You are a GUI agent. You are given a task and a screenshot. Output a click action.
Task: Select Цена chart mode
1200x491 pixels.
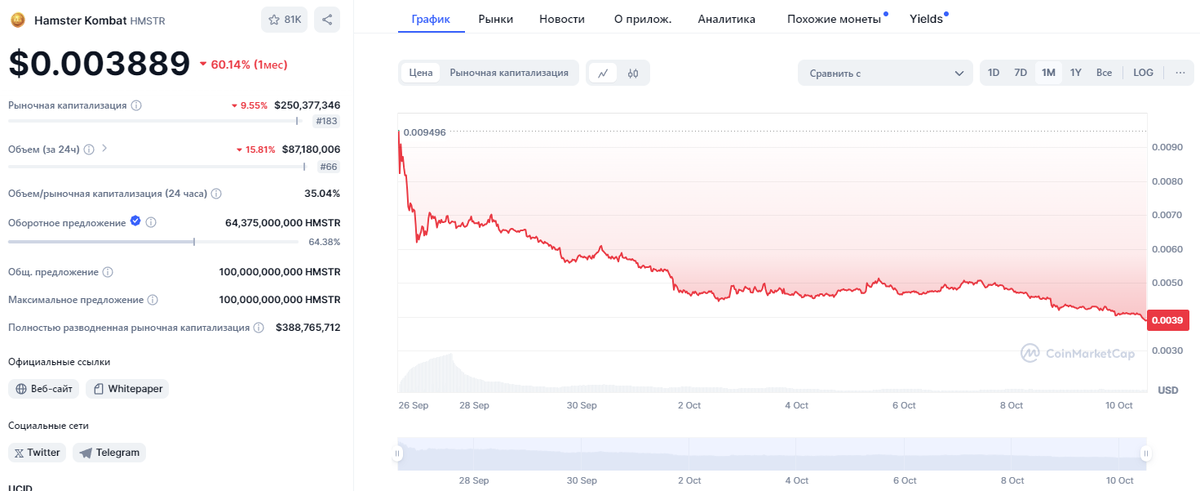coord(421,73)
